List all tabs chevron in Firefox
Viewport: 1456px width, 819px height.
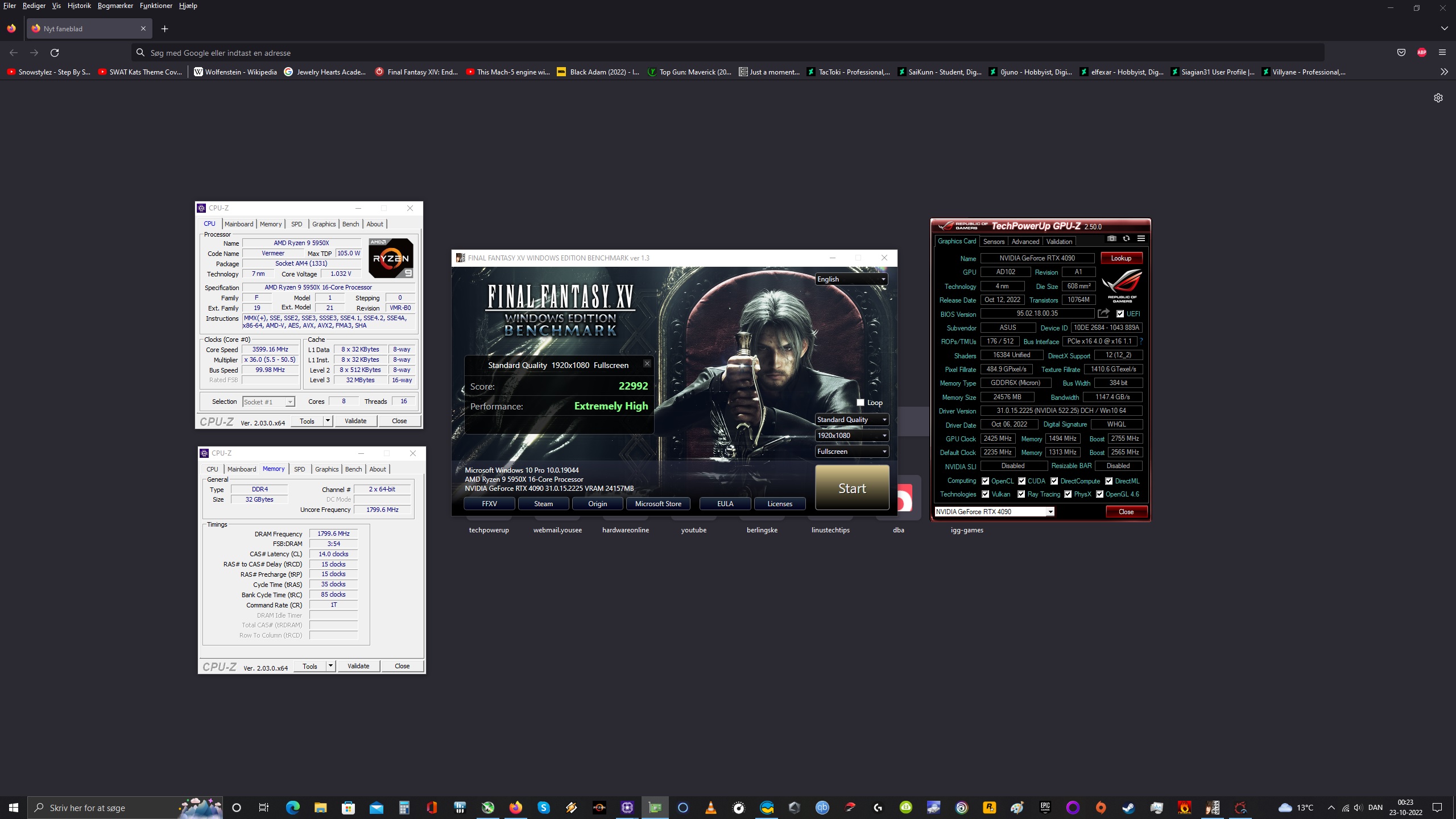point(1445,28)
